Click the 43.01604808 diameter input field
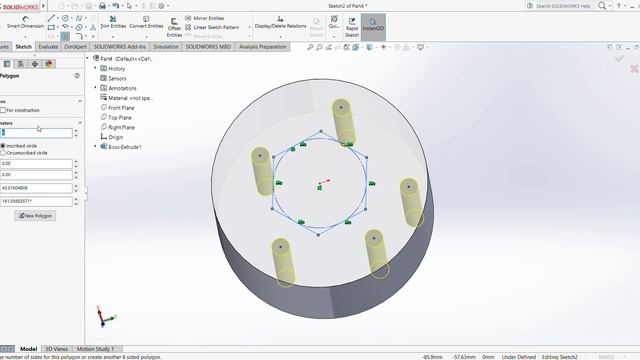640x360 pixels. click(36, 188)
